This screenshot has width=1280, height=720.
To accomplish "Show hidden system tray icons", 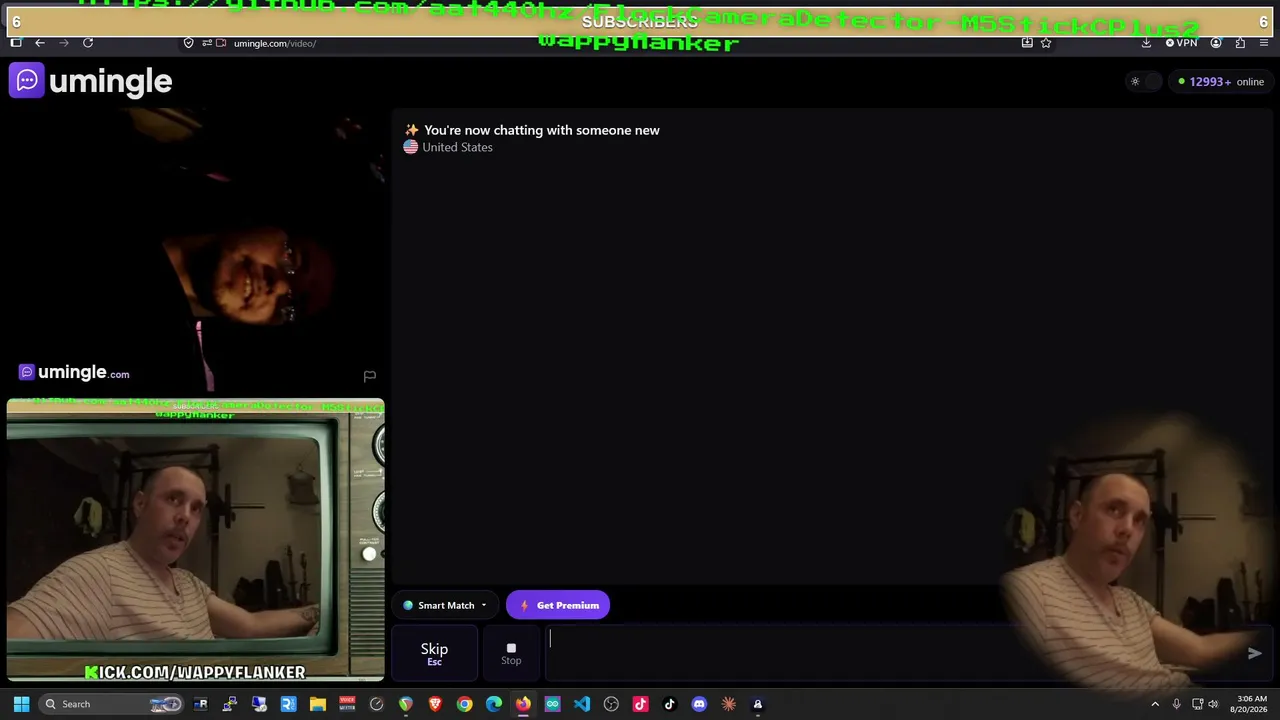I will 1155,704.
